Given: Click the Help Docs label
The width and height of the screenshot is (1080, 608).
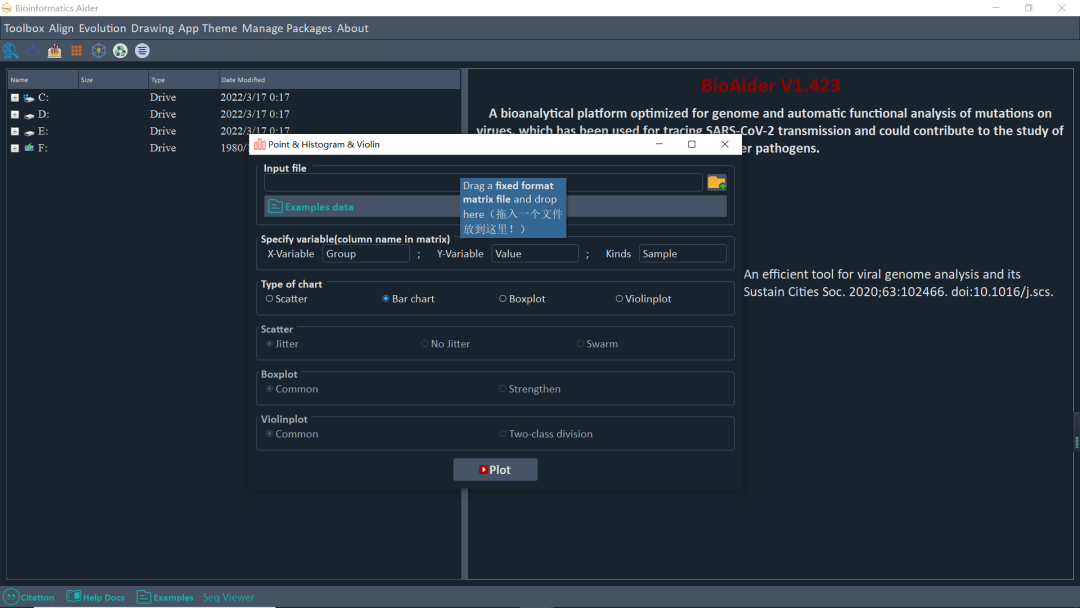Looking at the screenshot, I should 104,598.
